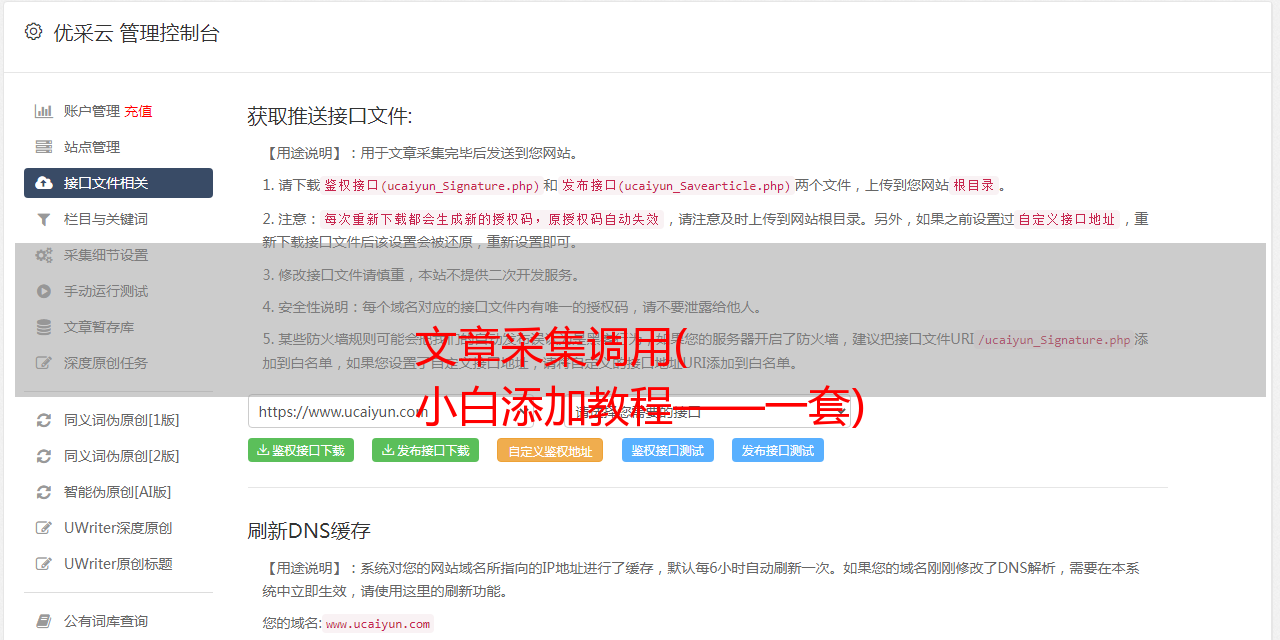This screenshot has width=1280, height=640.
Task: Click the www.ucaiyun.com domain under 您的域名
Action: click(x=378, y=624)
